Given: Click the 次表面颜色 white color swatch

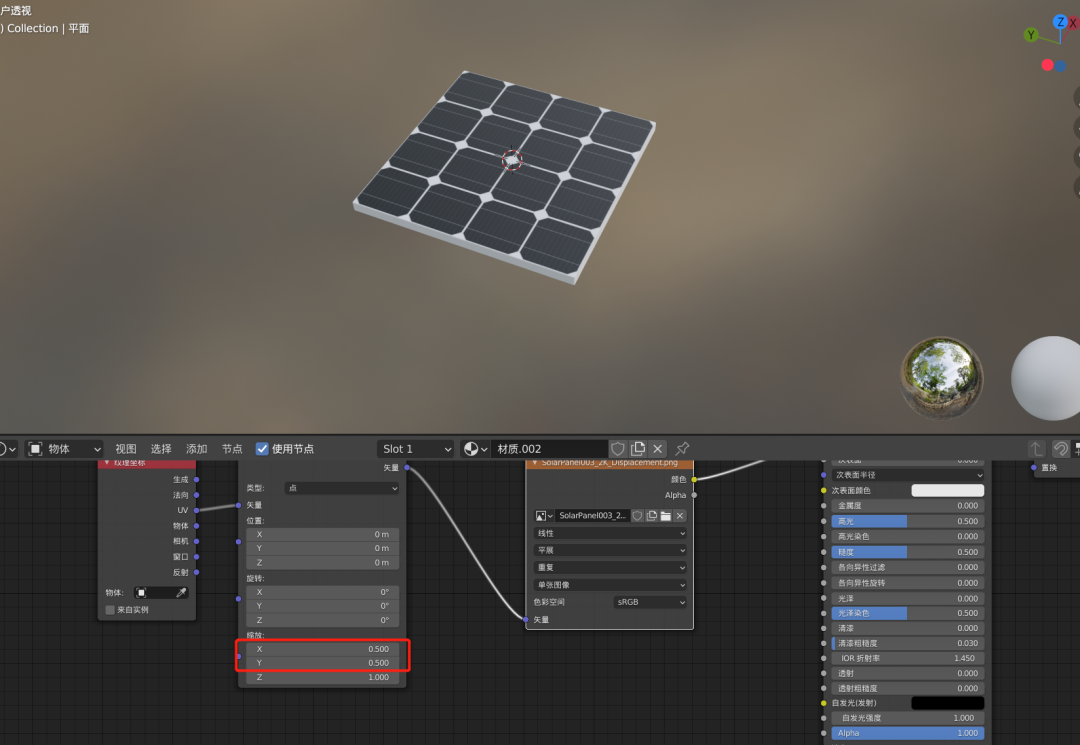Looking at the screenshot, I should coord(948,490).
